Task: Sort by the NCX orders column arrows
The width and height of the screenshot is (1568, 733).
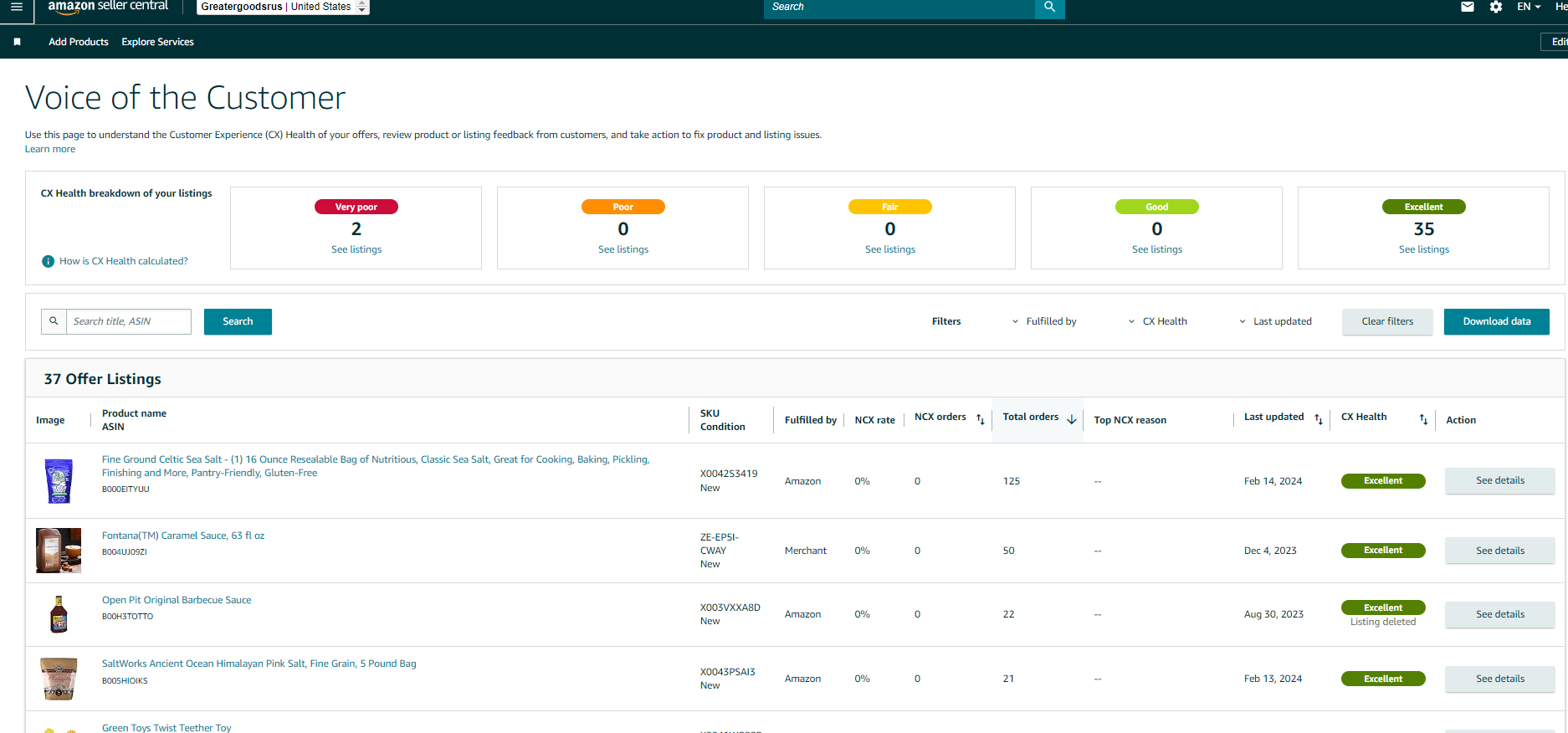Action: (981, 419)
